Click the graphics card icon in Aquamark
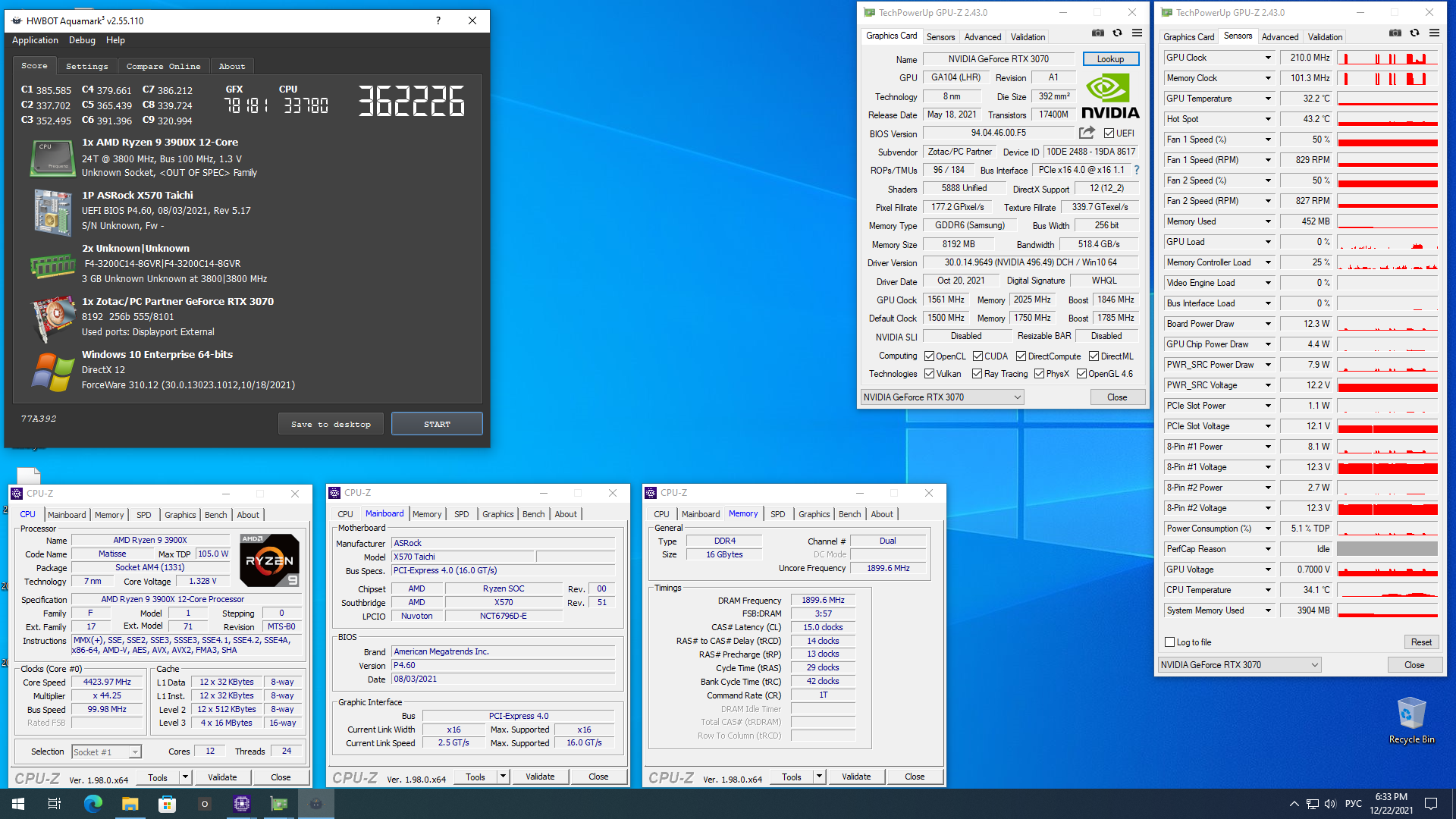Image resolution: width=1456 pixels, height=819 pixels. (52, 318)
